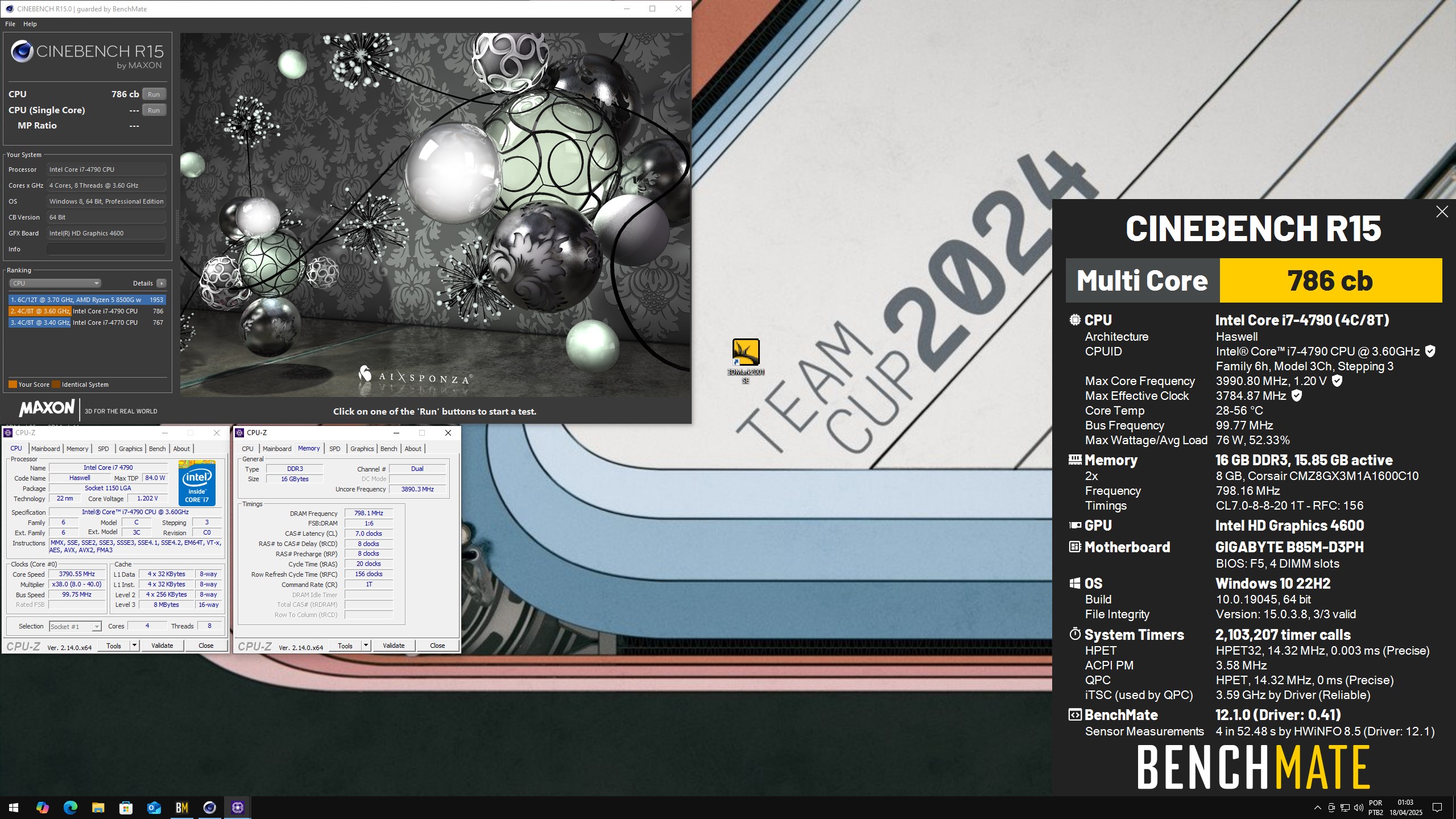Image resolution: width=1456 pixels, height=819 pixels.
Task: Open Graphics tab in right CPU-Z window
Action: click(x=362, y=449)
